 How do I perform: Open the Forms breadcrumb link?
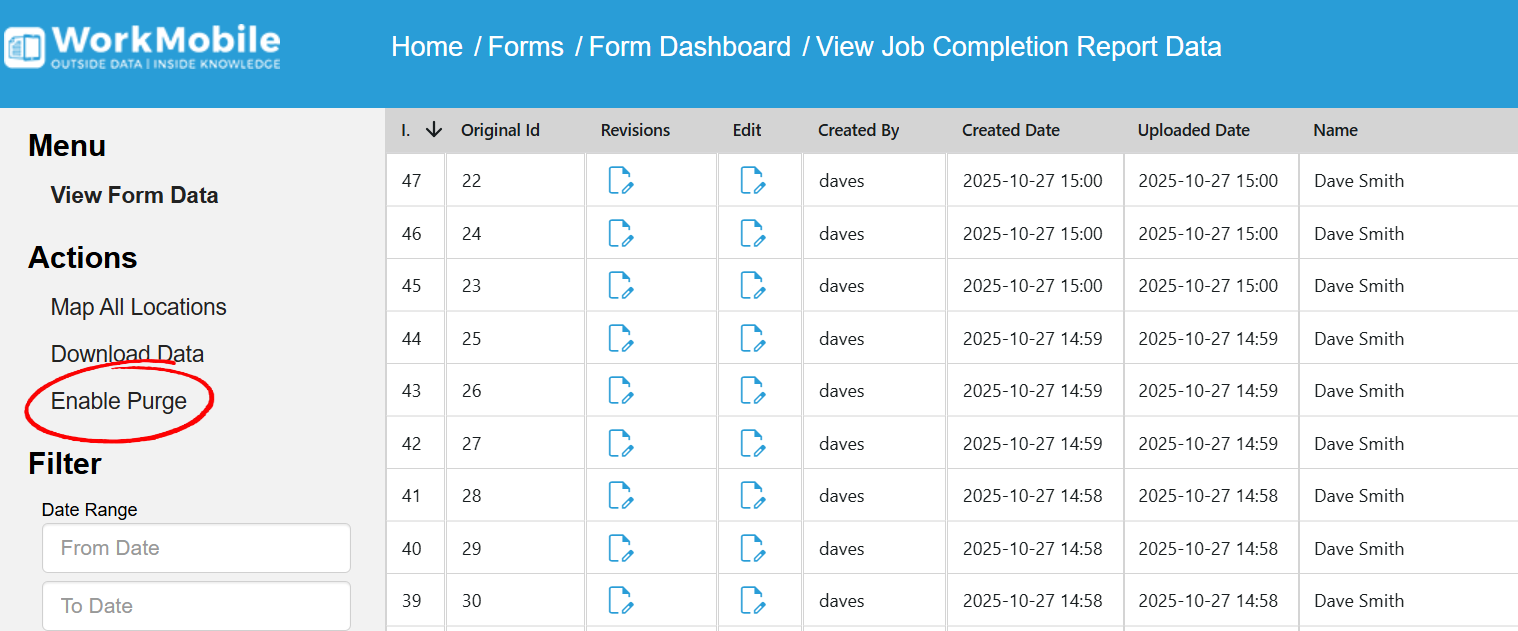[526, 47]
